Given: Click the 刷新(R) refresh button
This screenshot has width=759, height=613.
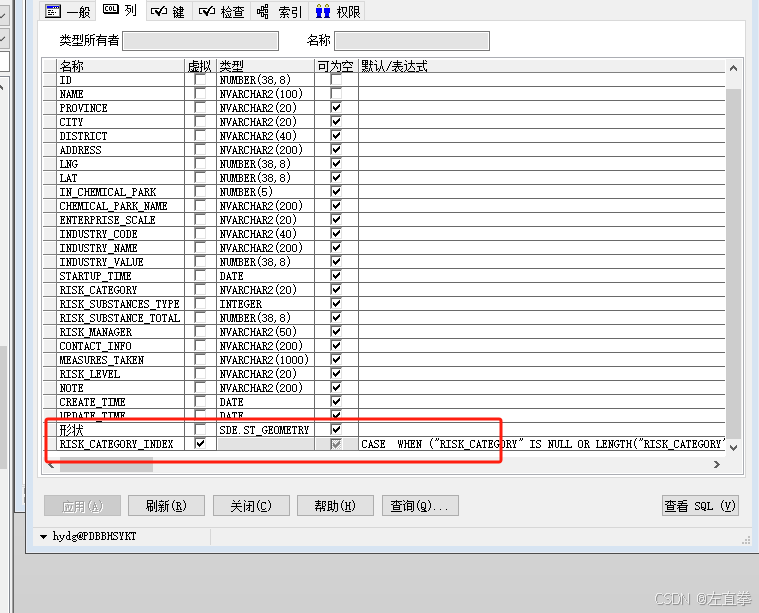Looking at the screenshot, I should pos(166,506).
